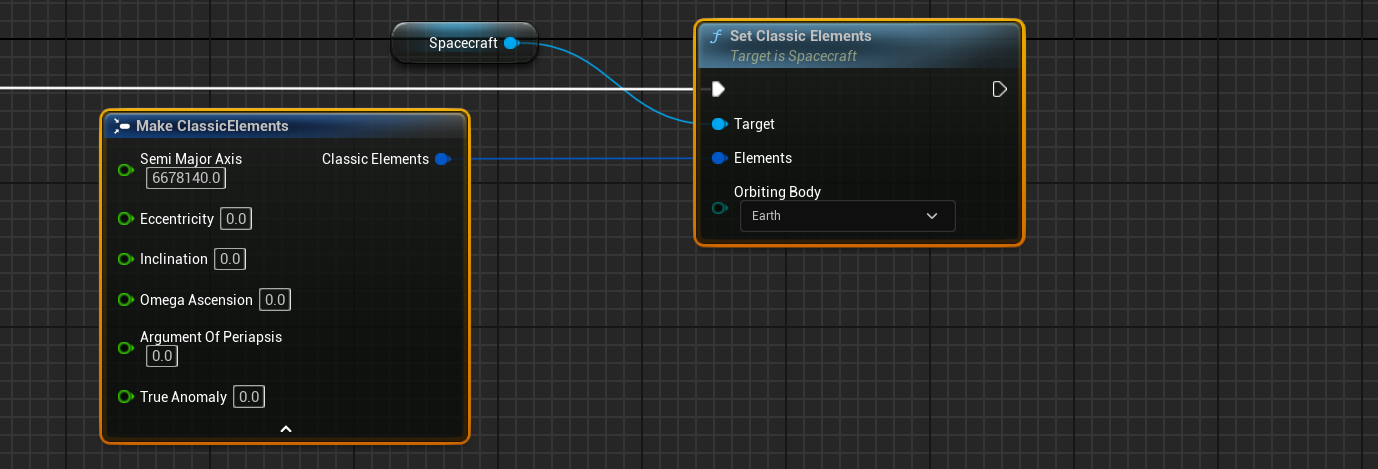Click the Target input pin
This screenshot has width=1378, height=469.
(x=718, y=124)
